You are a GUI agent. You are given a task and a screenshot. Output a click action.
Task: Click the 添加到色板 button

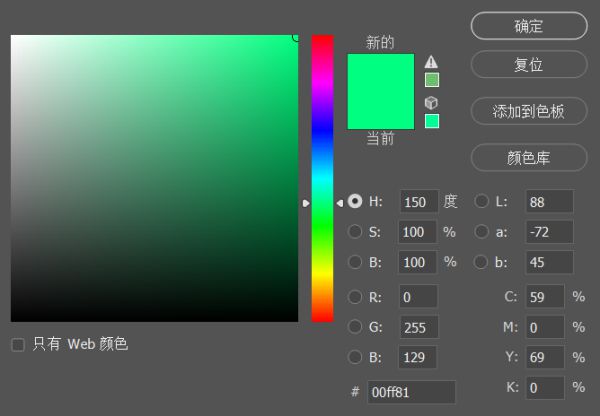(x=529, y=111)
